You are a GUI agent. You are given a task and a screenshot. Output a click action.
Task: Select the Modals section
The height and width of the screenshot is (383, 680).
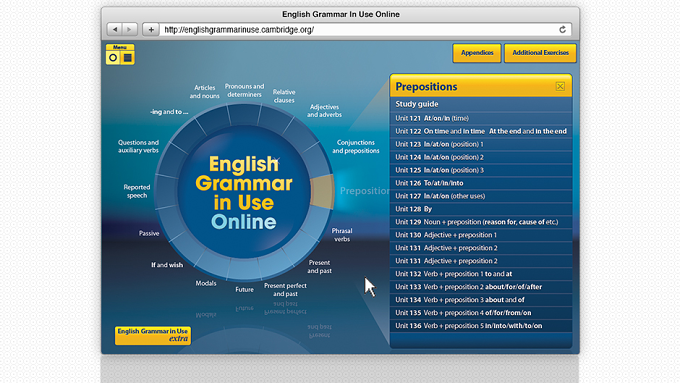pyautogui.click(x=206, y=283)
